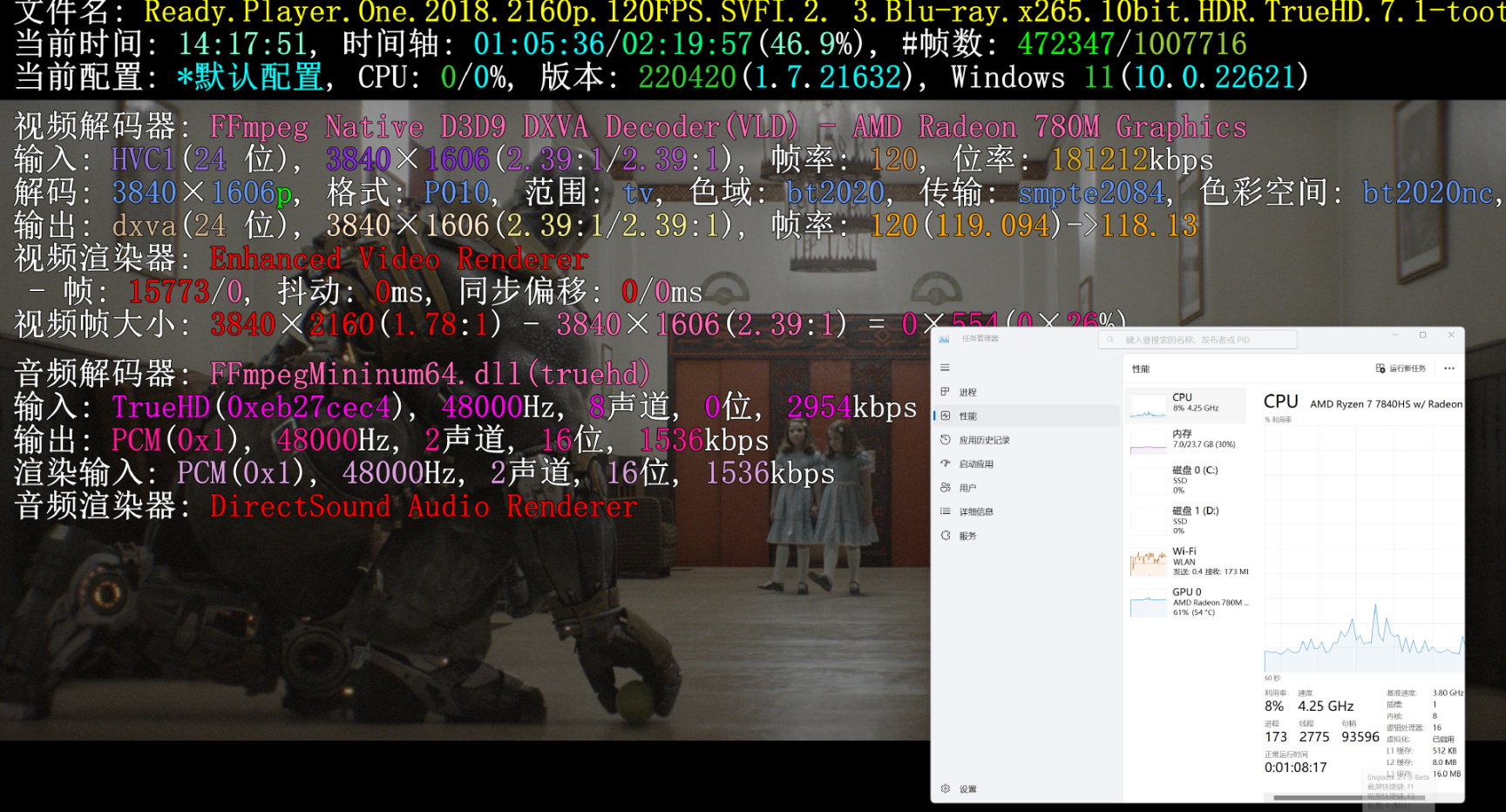Click the uptime value "0:01:08:17"

tap(1295, 768)
